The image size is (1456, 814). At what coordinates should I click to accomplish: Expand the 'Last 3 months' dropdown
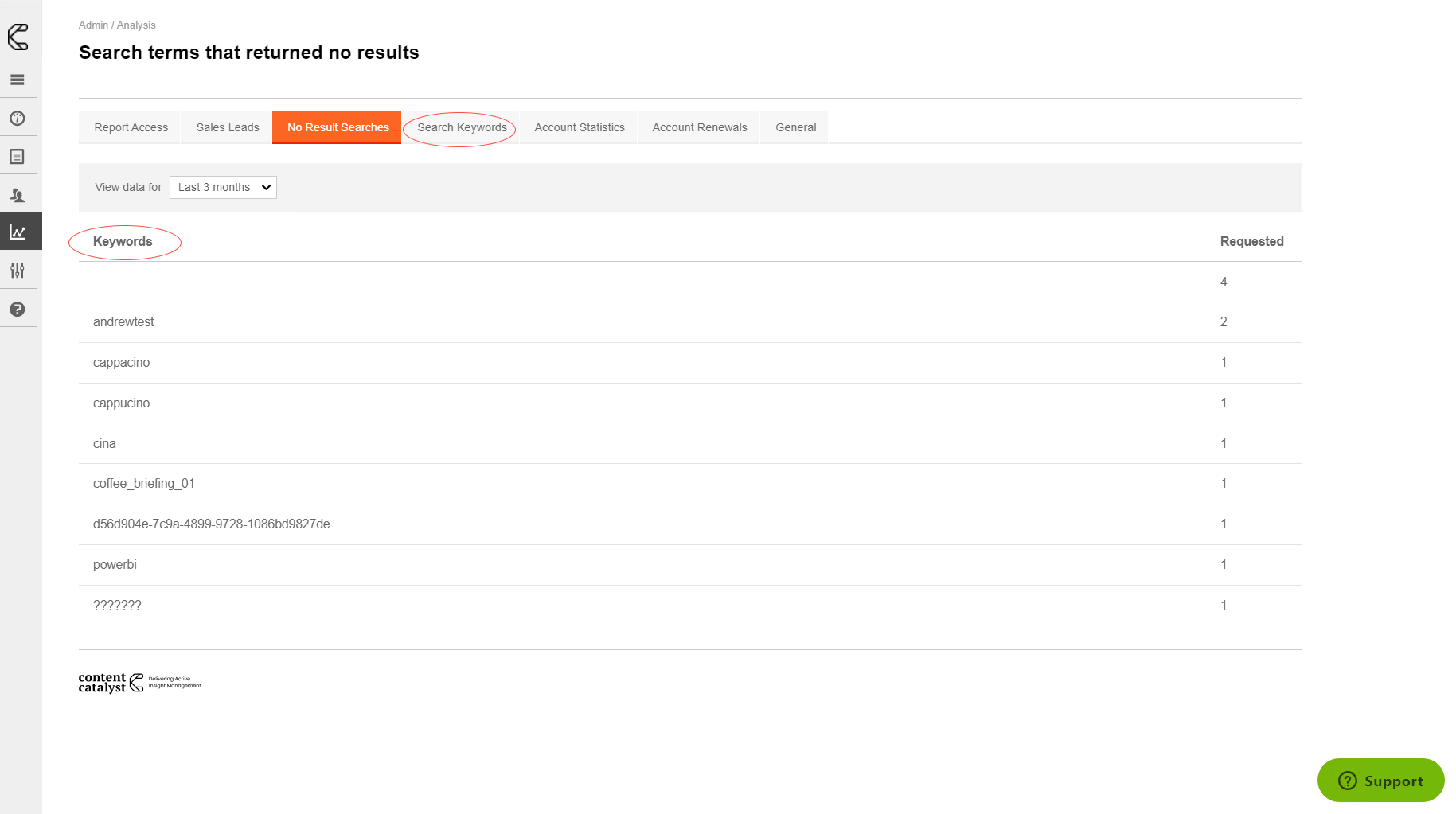223,188
